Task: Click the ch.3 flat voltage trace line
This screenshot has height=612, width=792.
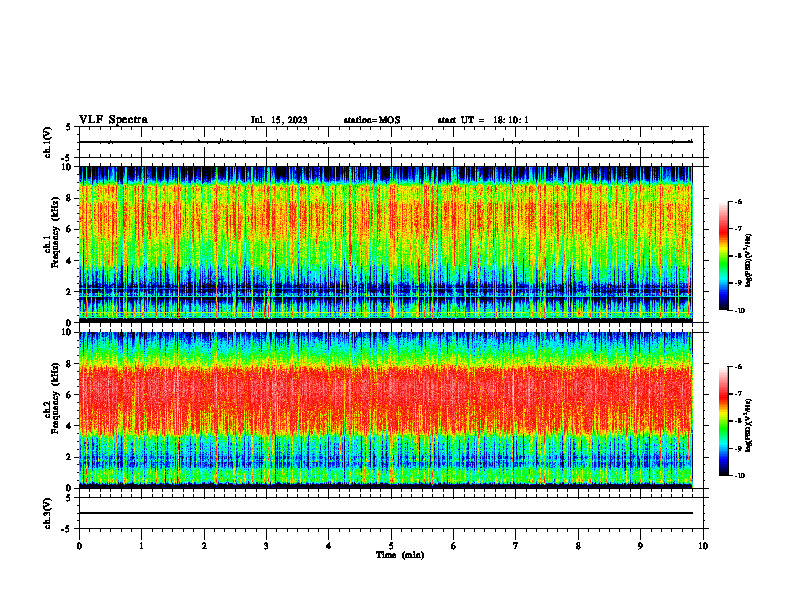Action: coord(386,513)
